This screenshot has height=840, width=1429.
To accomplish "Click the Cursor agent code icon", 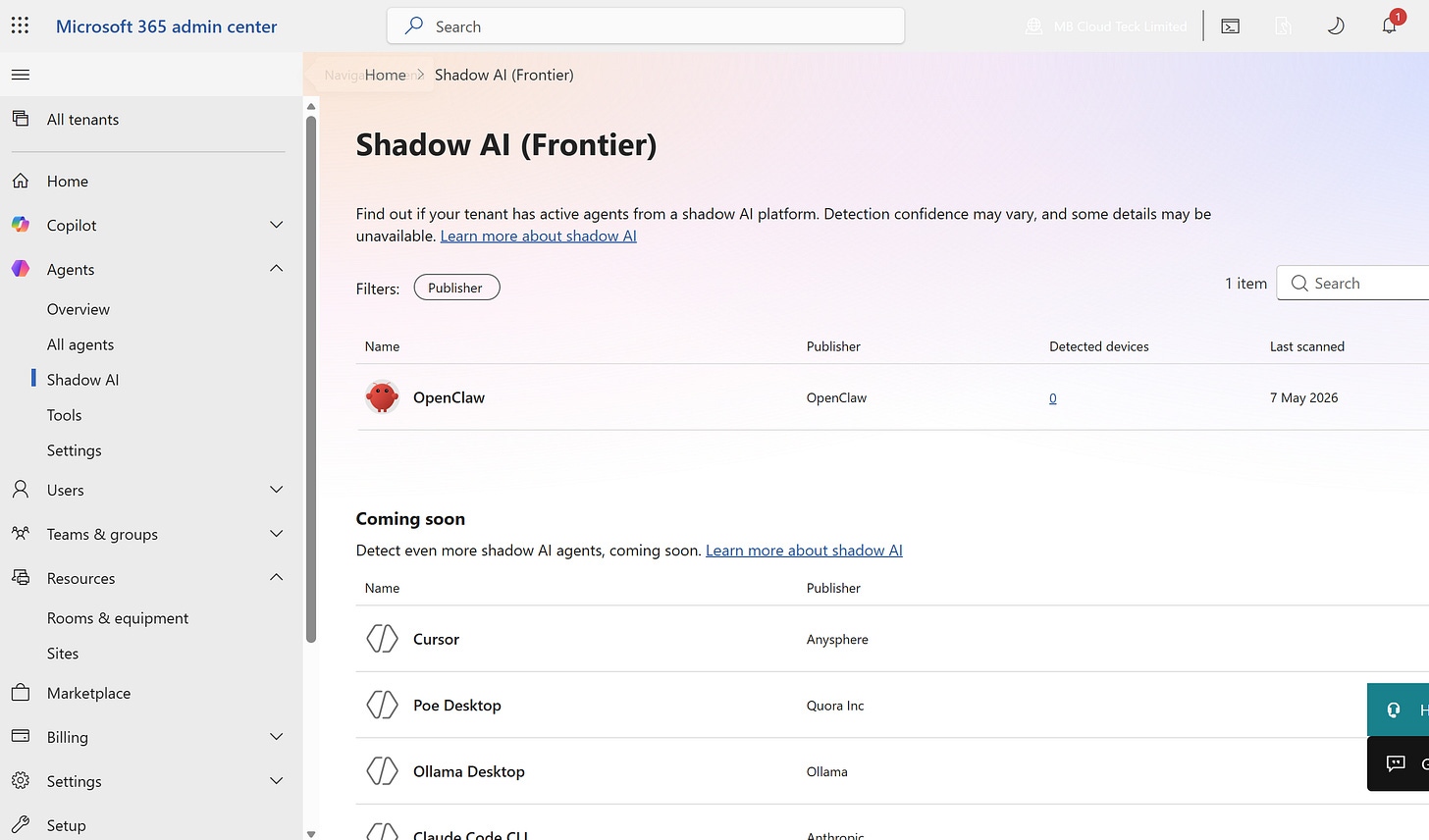I will click(382, 639).
